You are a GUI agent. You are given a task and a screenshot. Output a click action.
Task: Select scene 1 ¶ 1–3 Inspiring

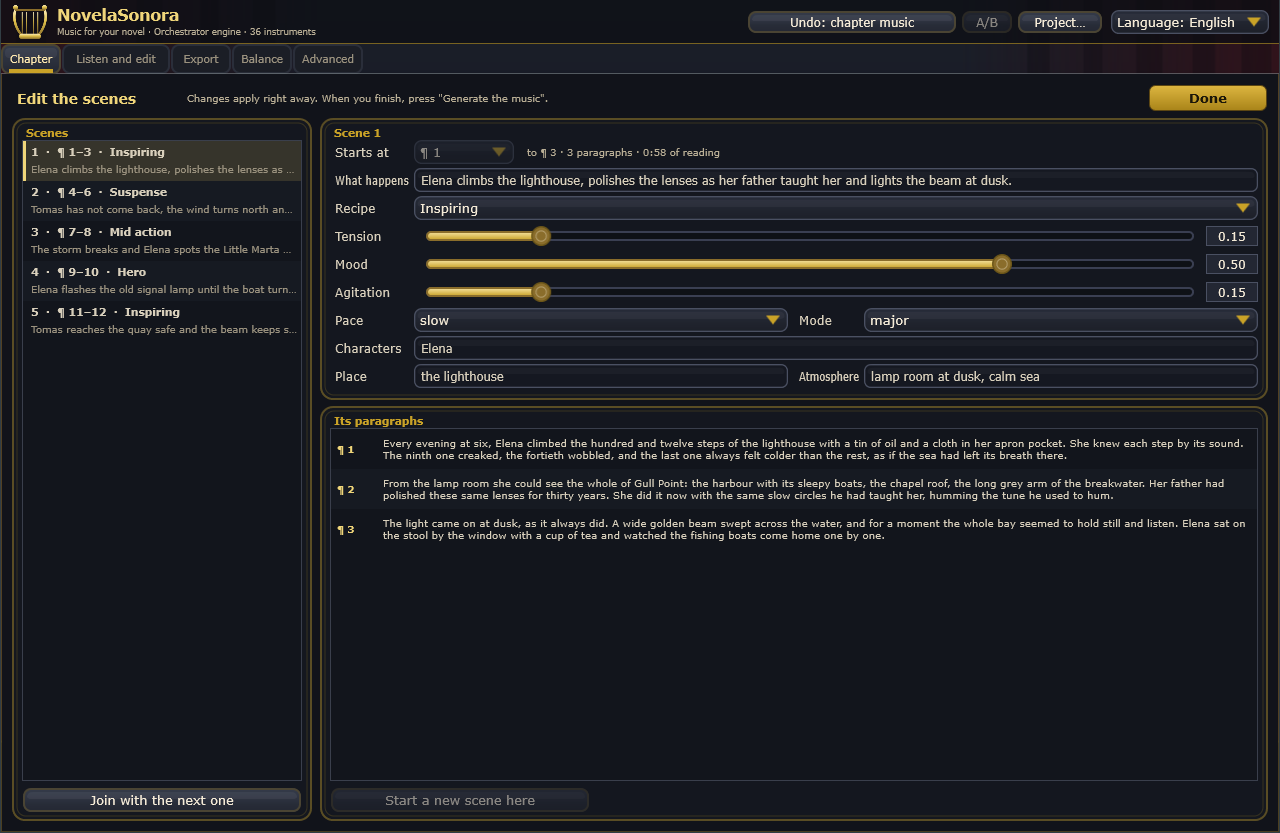point(162,161)
